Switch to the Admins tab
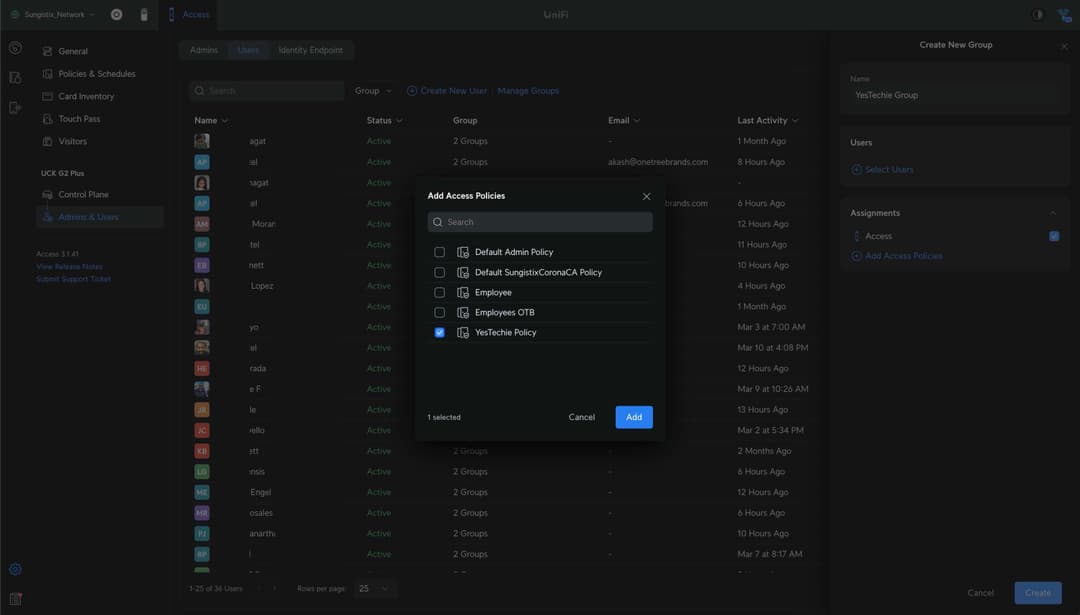Screen dimensions: 1080x615 pos(204,50)
